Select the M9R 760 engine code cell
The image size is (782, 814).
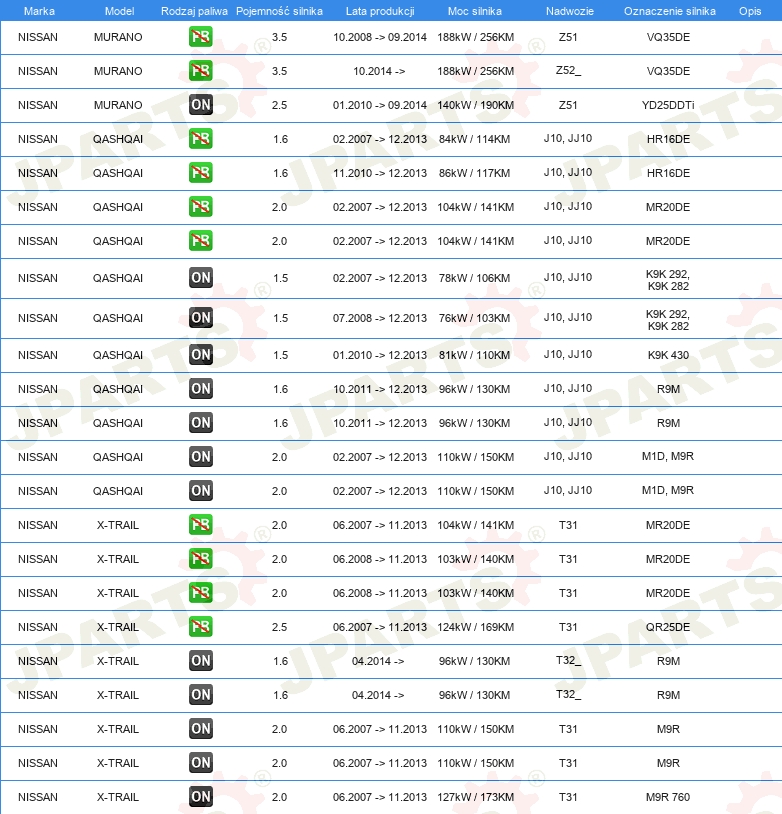tap(668, 797)
